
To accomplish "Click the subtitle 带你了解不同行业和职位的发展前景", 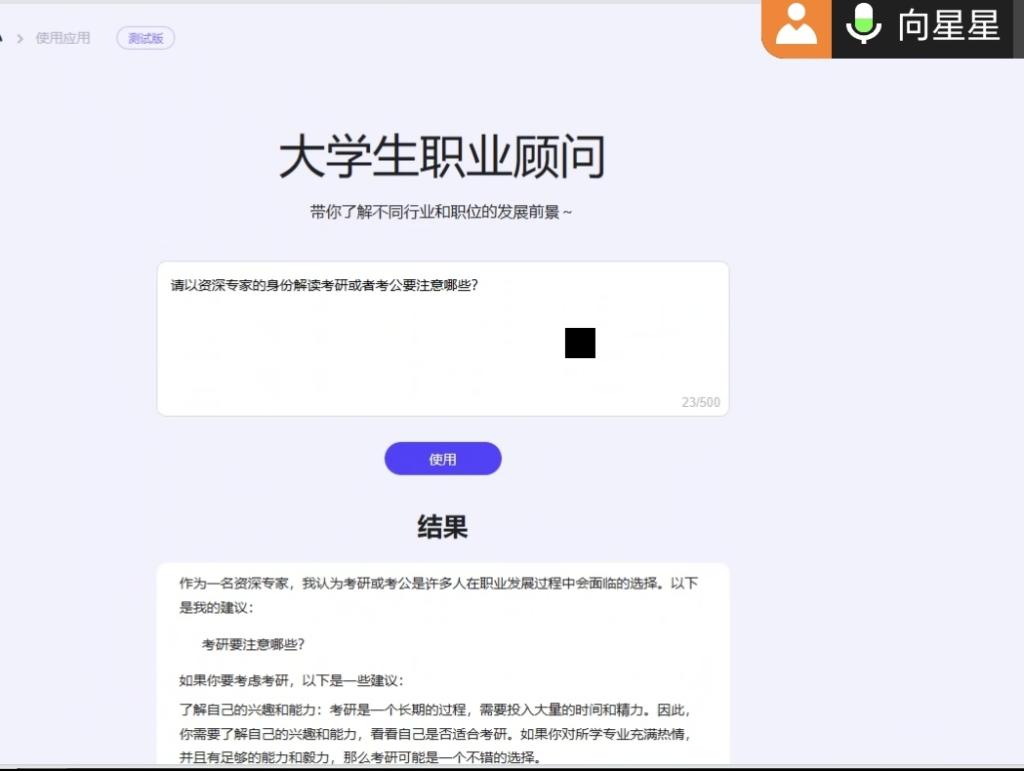I will [x=441, y=212].
